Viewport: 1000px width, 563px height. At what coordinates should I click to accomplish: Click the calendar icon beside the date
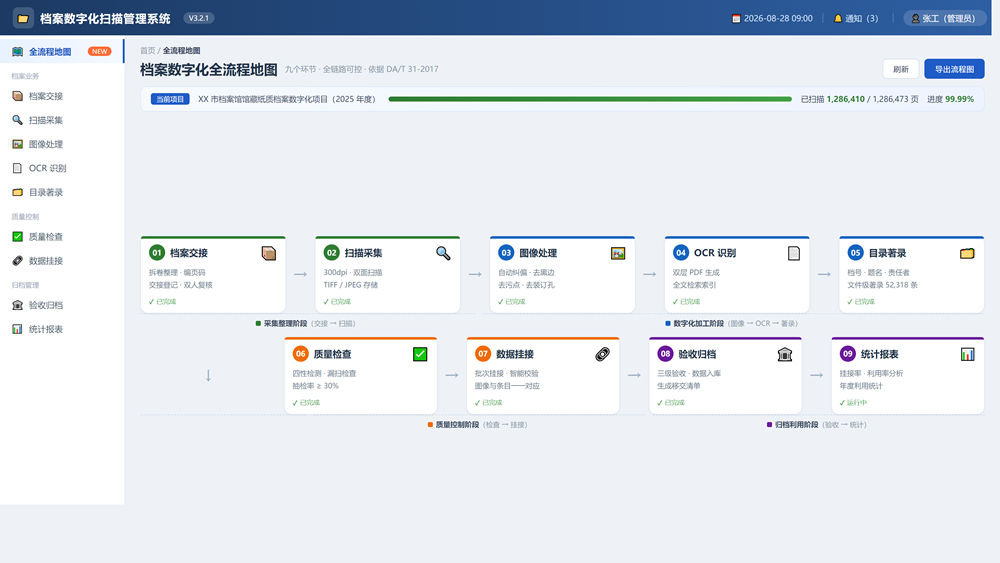(x=736, y=18)
